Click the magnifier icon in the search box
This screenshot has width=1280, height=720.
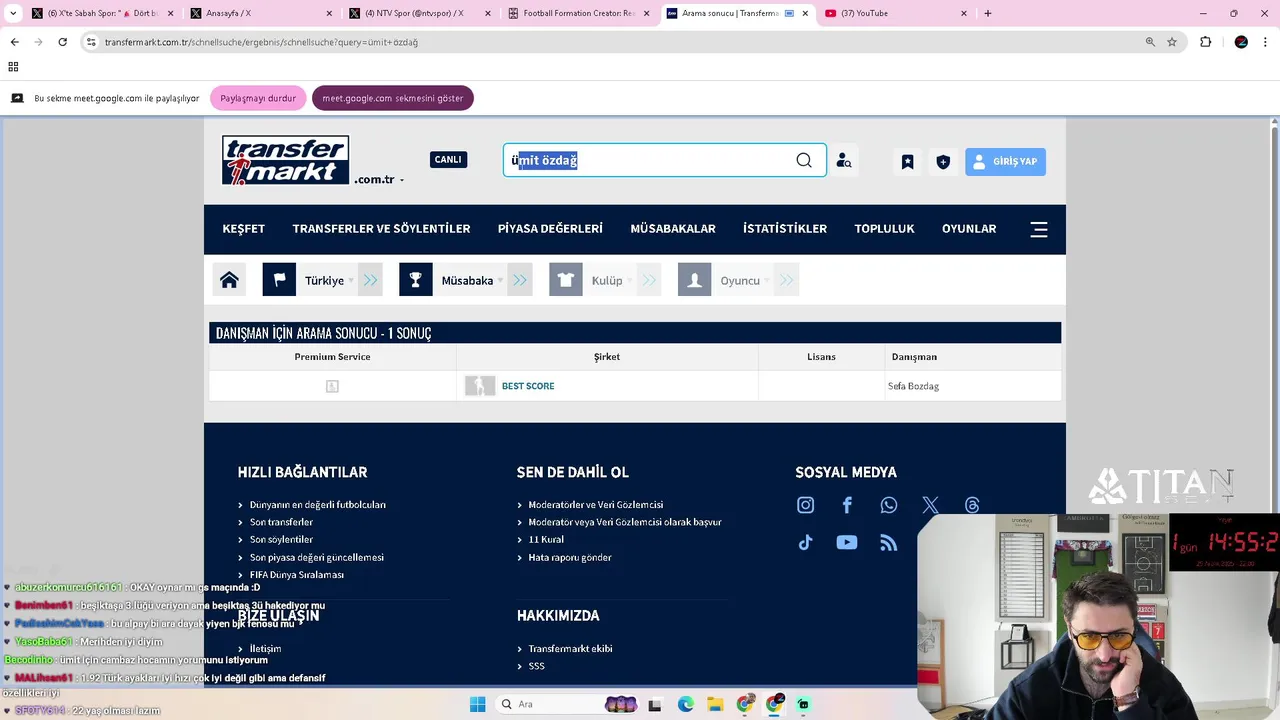804,160
